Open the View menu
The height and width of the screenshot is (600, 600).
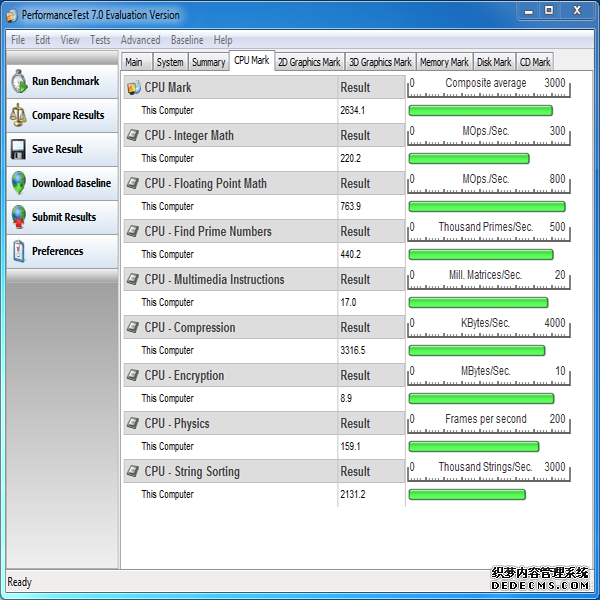[70, 40]
